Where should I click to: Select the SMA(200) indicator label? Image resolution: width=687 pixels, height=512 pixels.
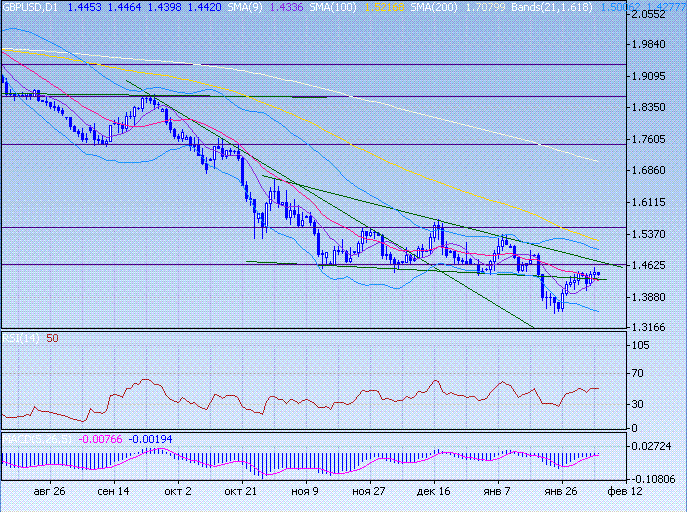tap(392, 7)
